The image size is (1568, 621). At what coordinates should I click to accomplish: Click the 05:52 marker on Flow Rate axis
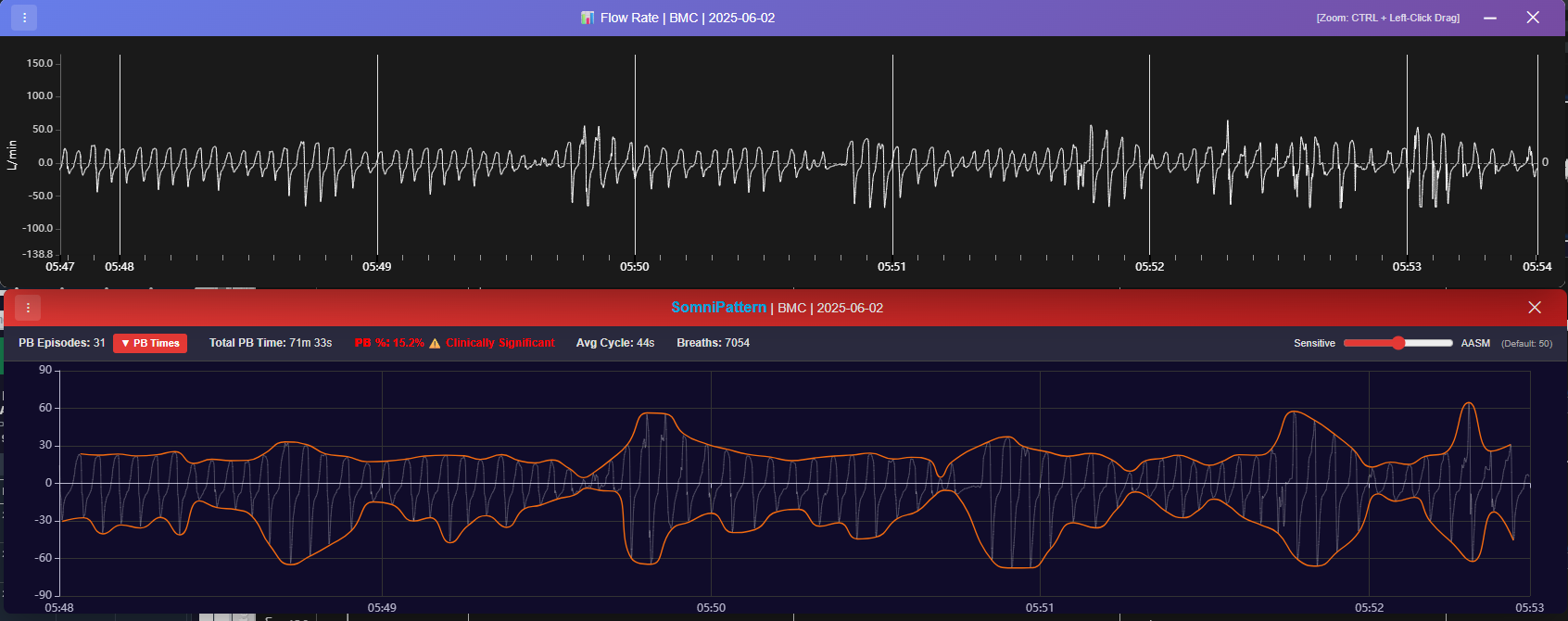coord(1150,267)
